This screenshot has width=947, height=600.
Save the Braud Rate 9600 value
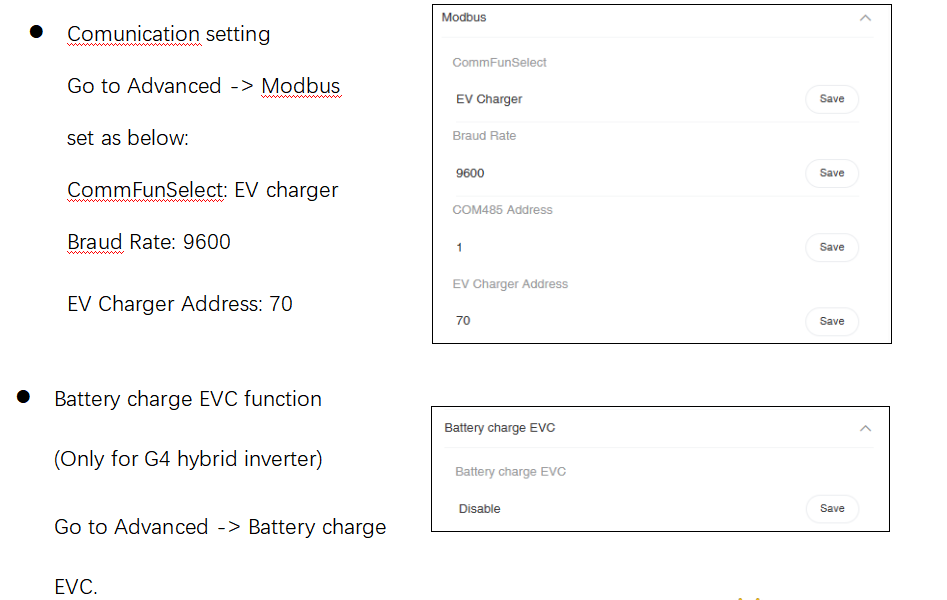[831, 173]
